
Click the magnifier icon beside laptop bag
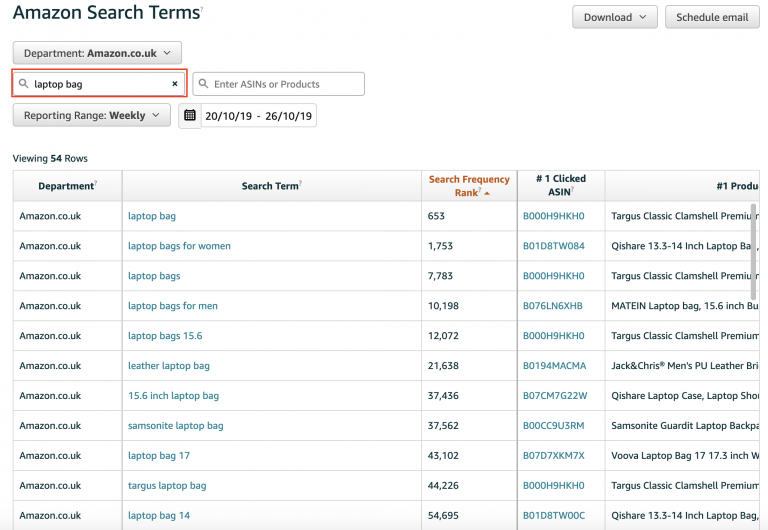pyautogui.click(x=24, y=84)
